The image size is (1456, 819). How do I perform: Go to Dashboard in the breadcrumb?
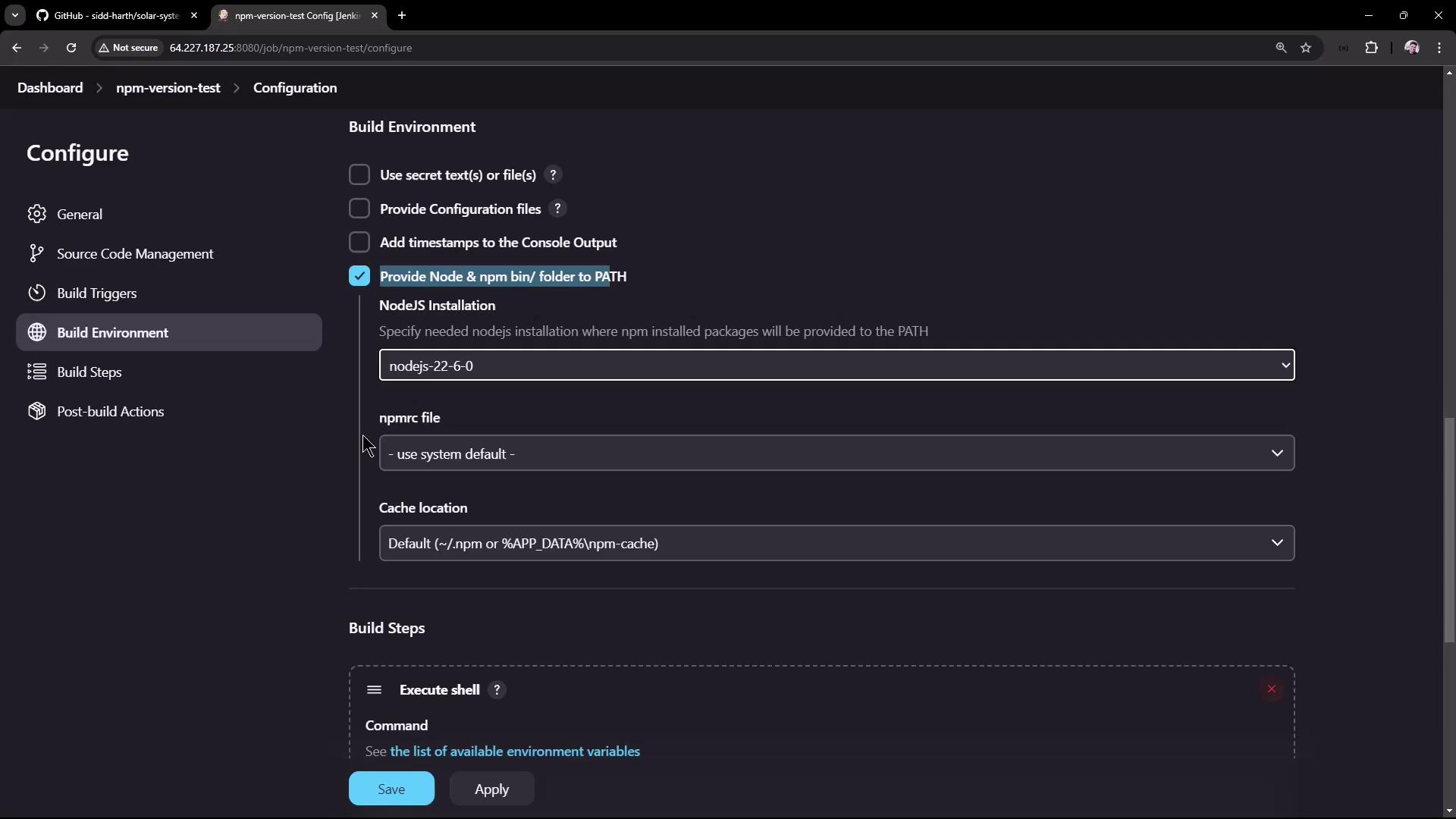[50, 88]
